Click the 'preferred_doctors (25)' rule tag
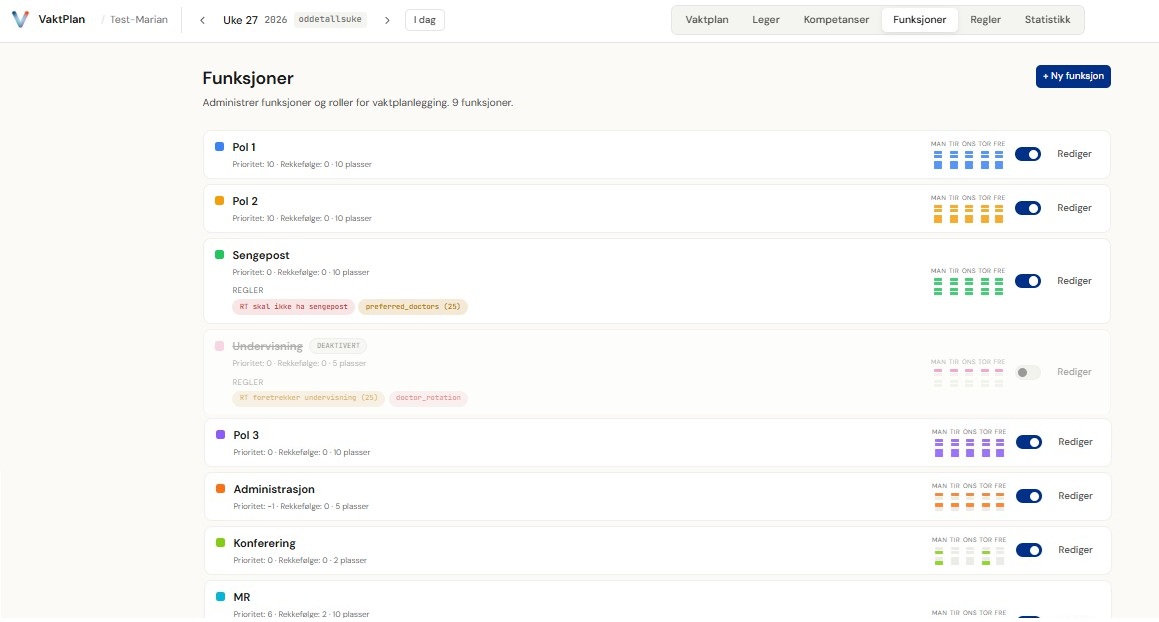Viewport: 1159px width, 622px height. pyautogui.click(x=412, y=306)
